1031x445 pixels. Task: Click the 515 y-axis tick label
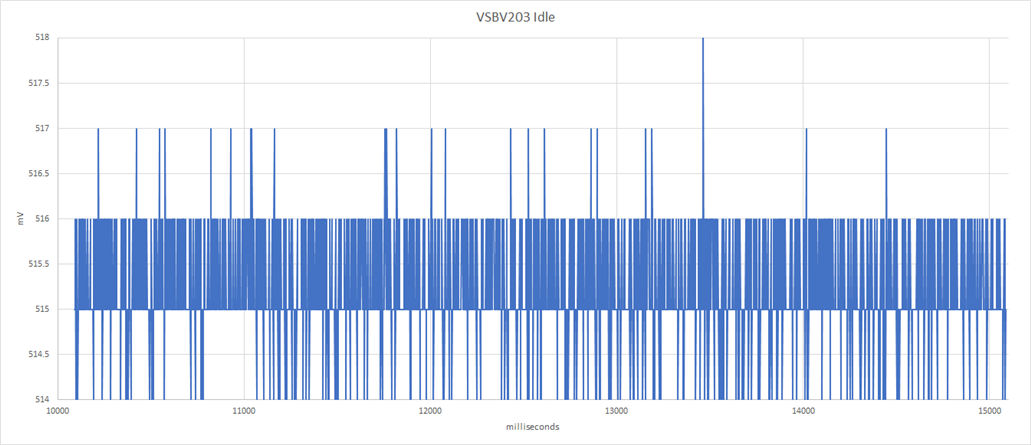(x=44, y=309)
